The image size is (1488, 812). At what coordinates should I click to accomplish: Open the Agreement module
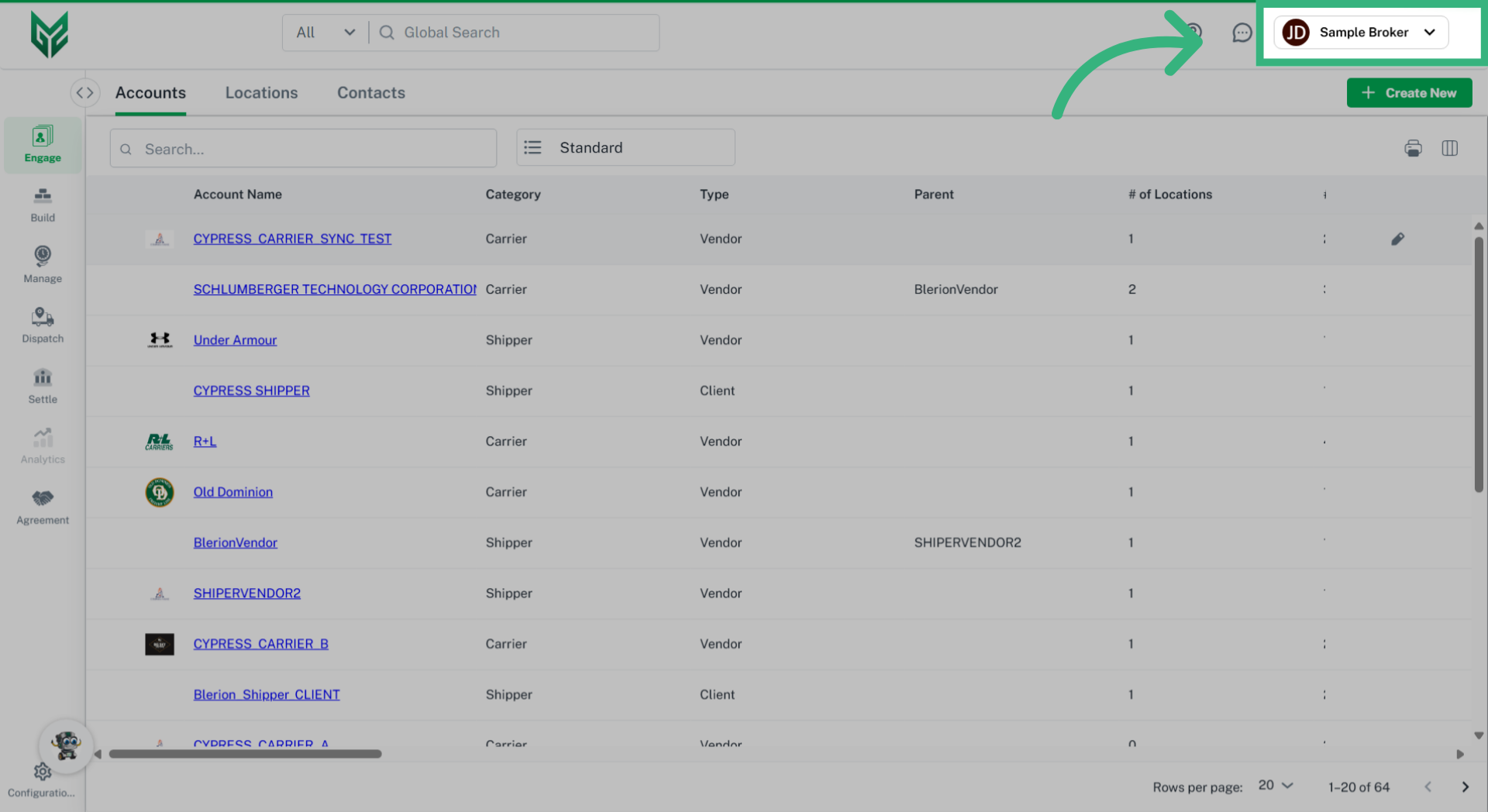coord(43,507)
